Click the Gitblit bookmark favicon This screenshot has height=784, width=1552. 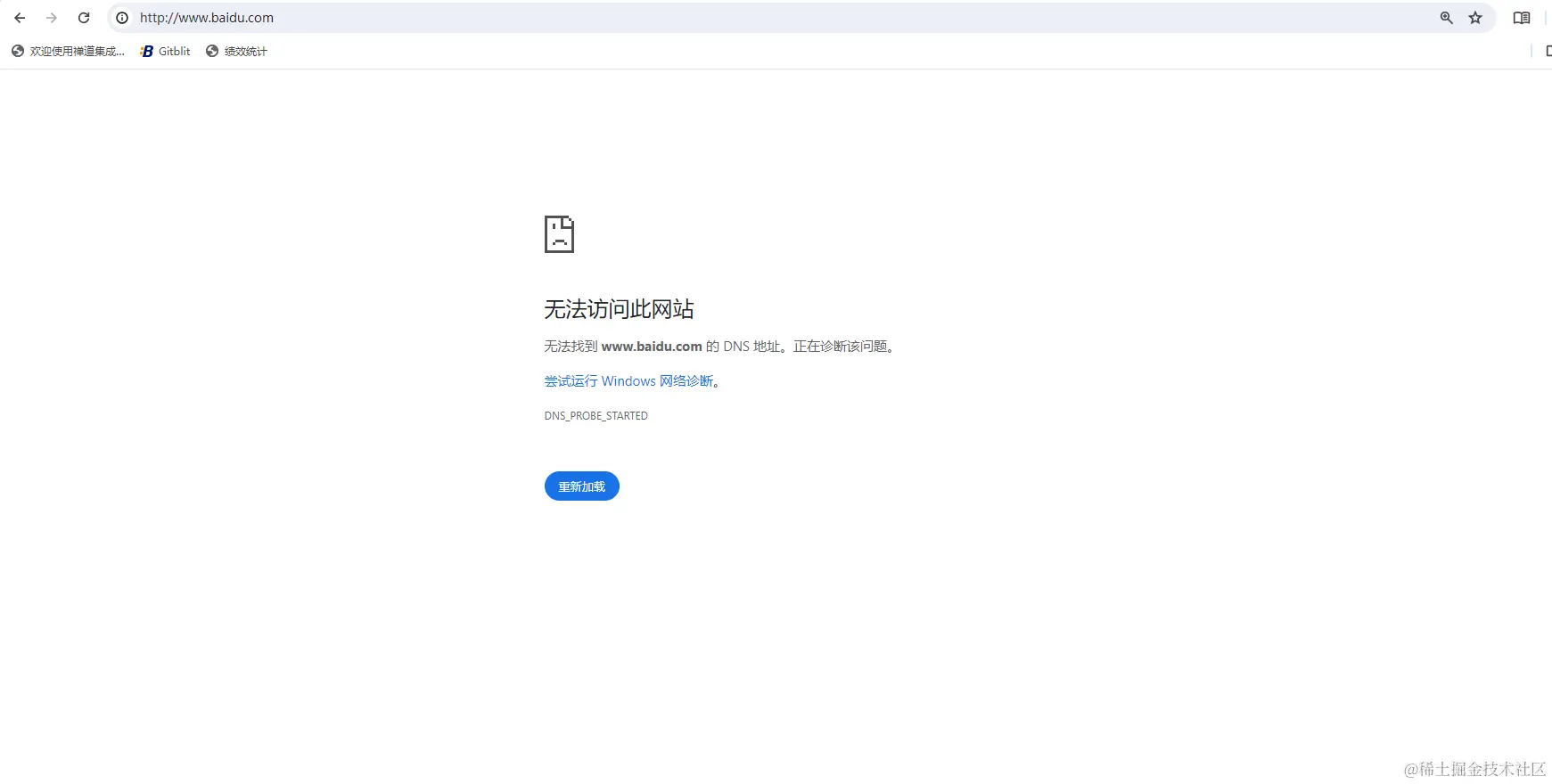pyautogui.click(x=147, y=52)
